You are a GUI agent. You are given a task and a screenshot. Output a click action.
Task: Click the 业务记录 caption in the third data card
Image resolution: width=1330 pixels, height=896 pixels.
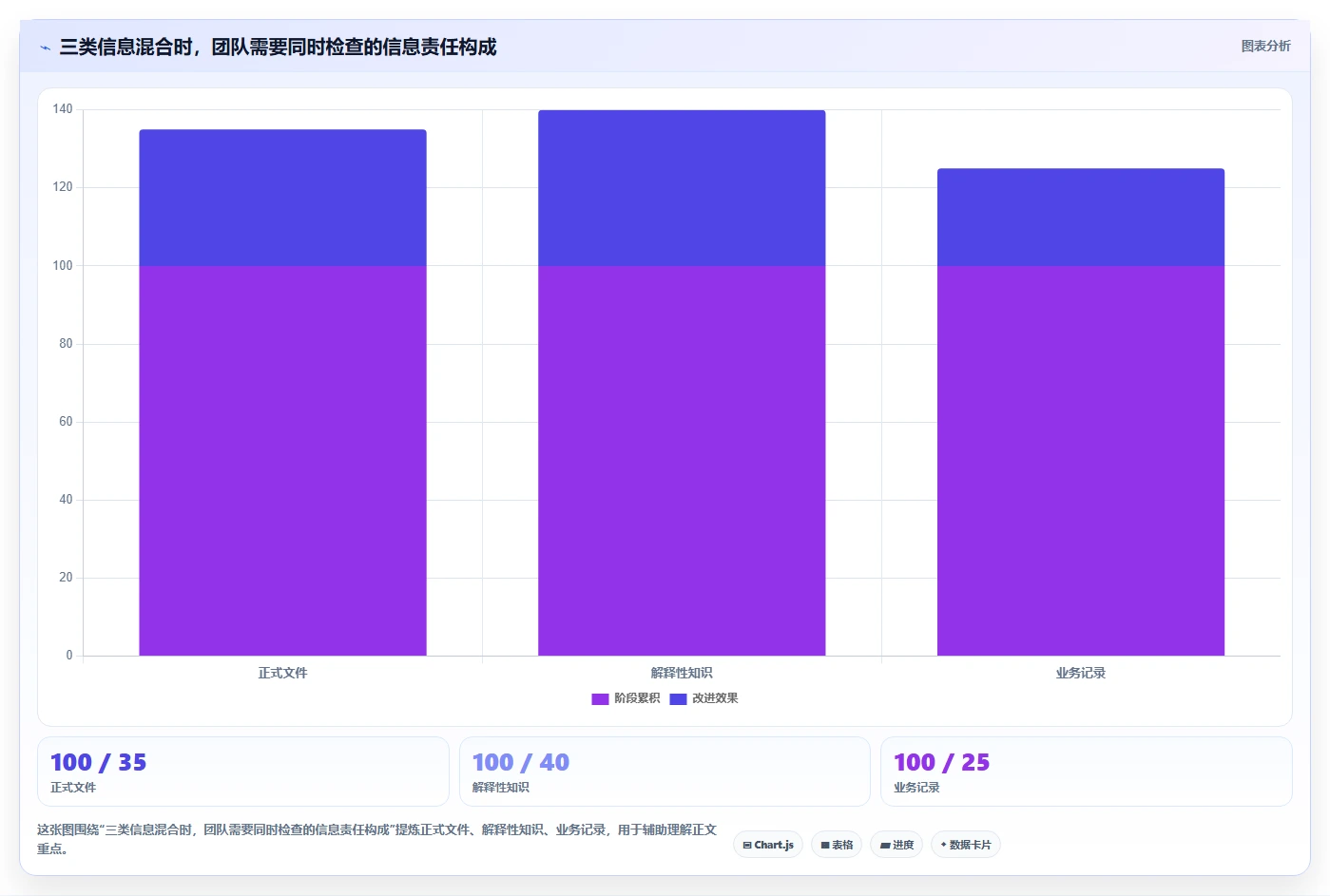pos(916,788)
